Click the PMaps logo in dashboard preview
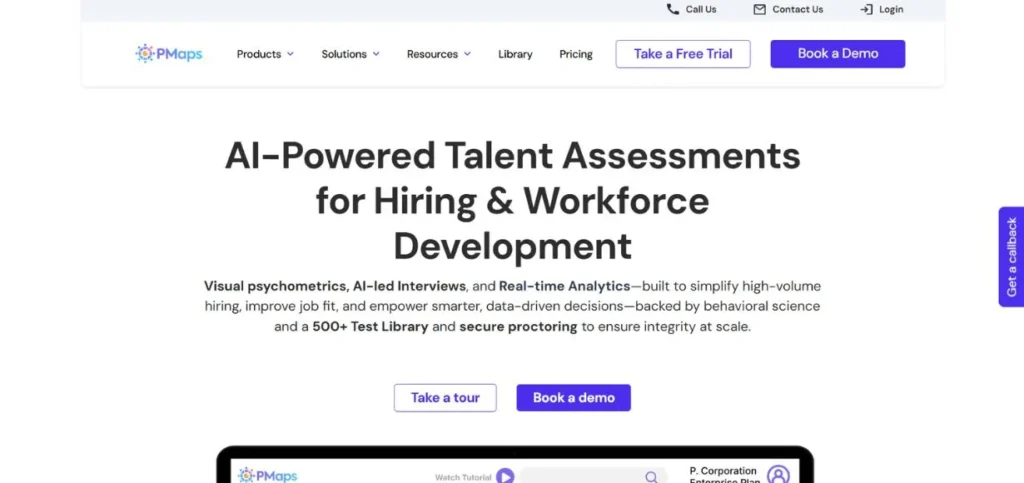Screen dimensions: 1024x483 [x=267, y=476]
